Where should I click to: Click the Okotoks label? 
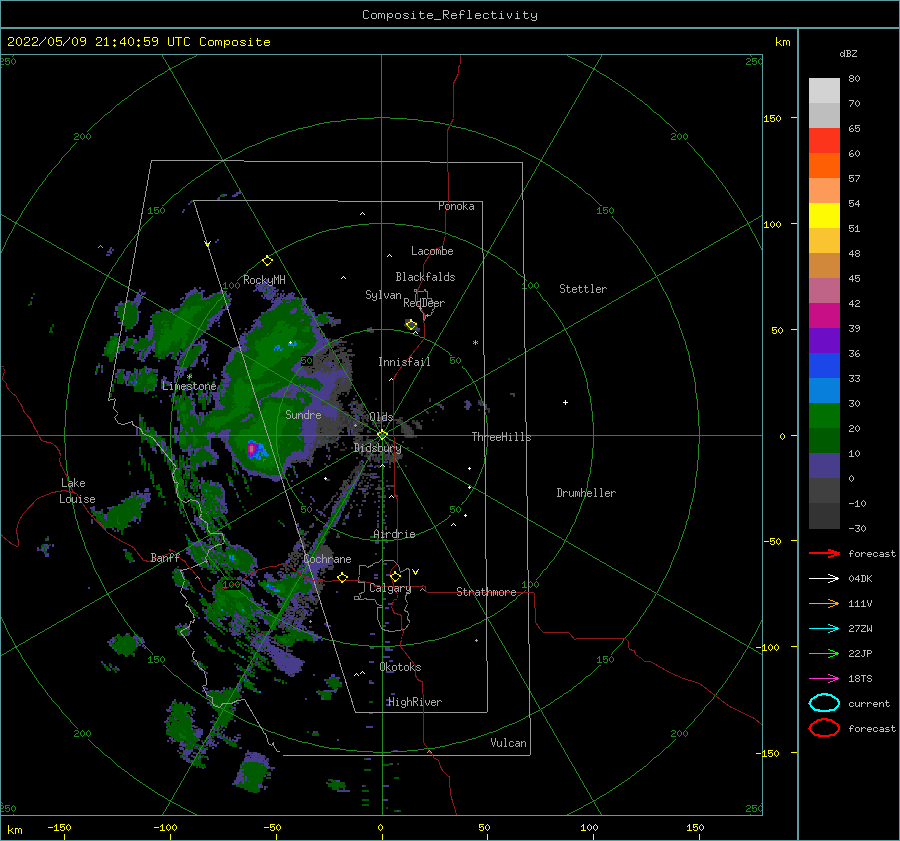point(400,667)
